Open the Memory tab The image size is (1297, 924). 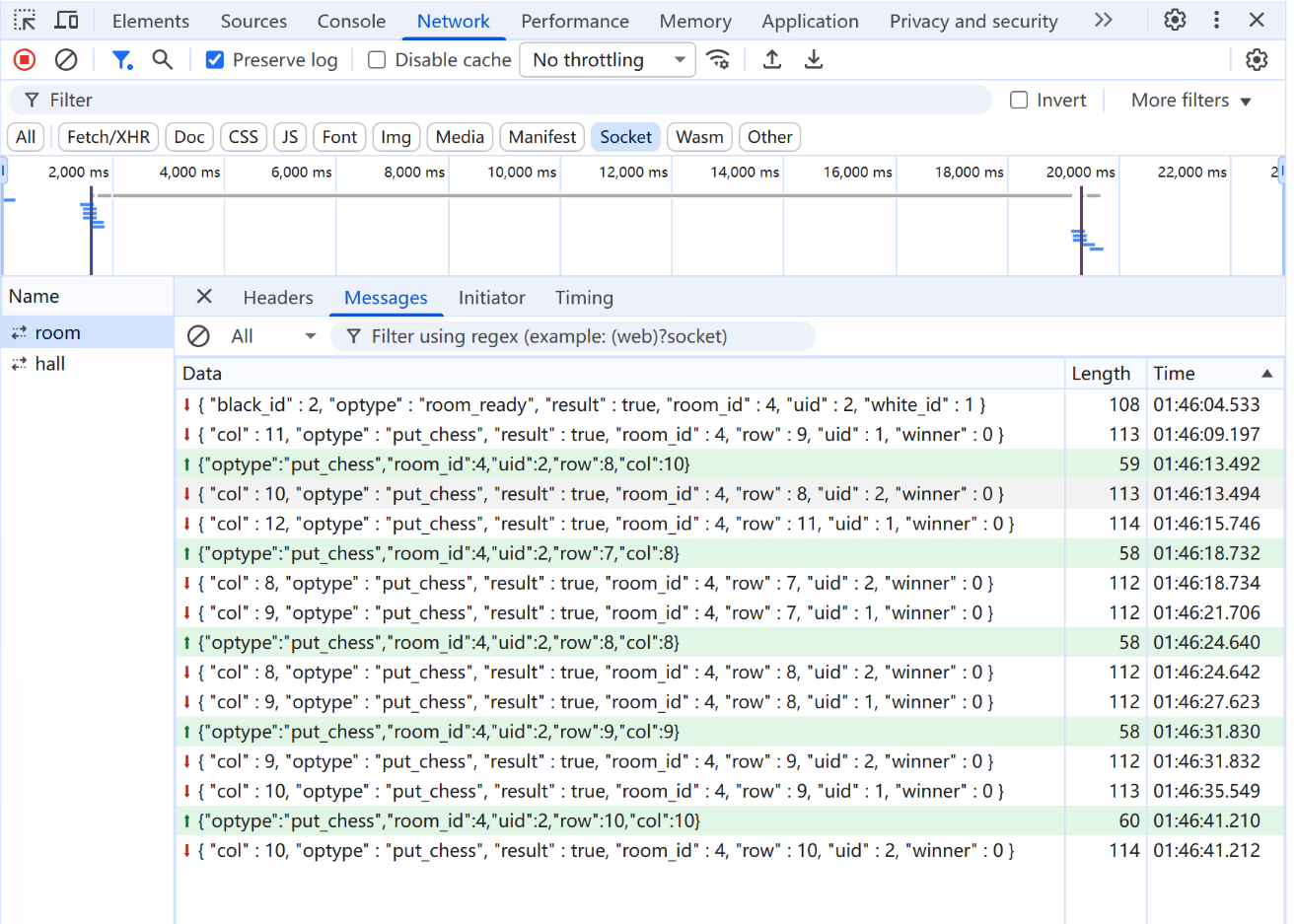coord(695,21)
